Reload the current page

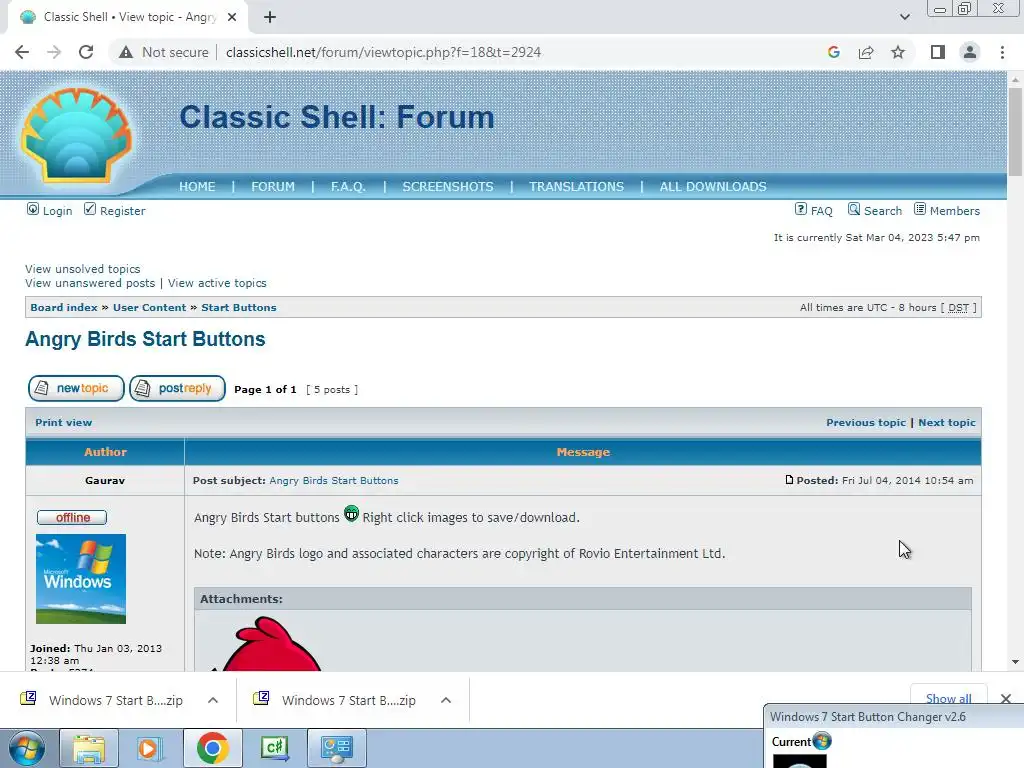tap(86, 52)
